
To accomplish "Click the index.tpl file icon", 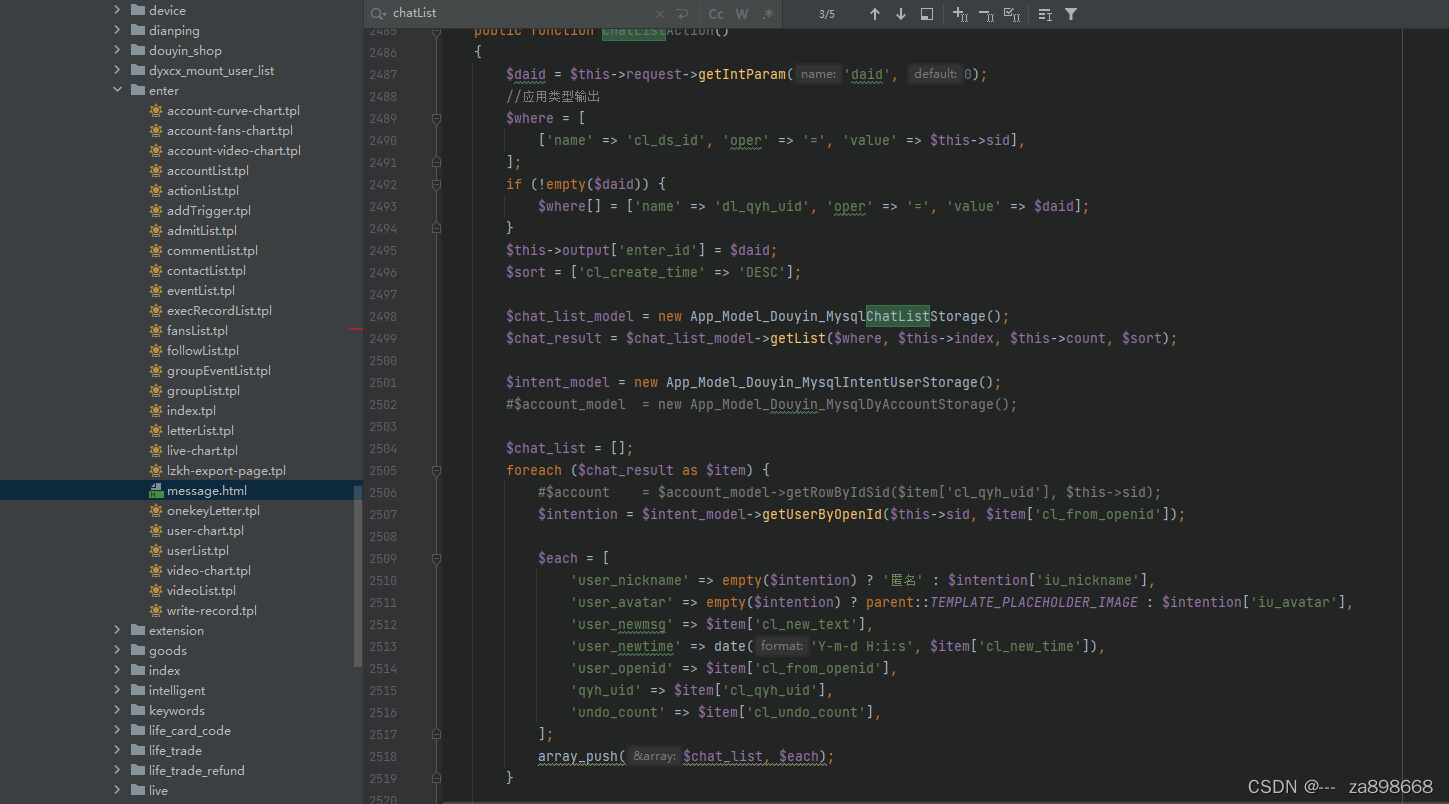I will coord(156,410).
